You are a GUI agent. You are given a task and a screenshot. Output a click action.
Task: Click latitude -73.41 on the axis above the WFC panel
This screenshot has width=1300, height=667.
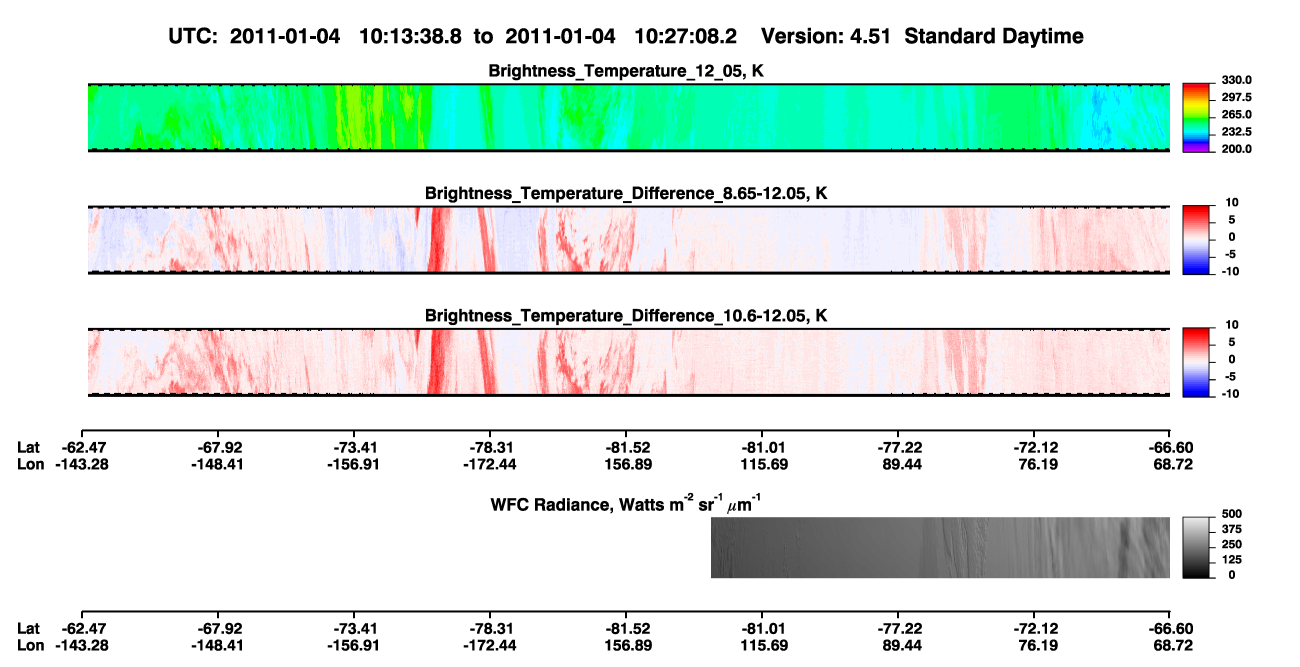pos(356,446)
